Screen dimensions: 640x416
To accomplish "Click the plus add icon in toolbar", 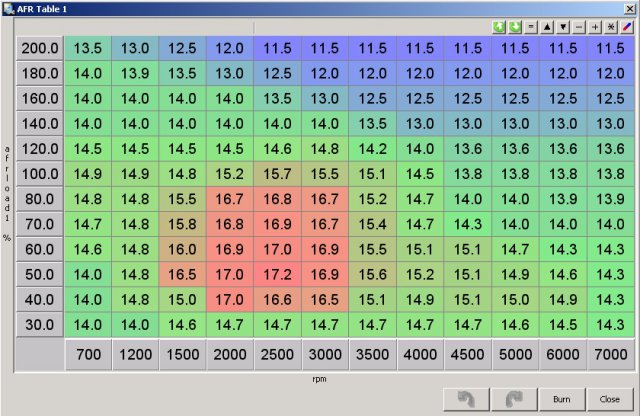I will pyautogui.click(x=595, y=27).
